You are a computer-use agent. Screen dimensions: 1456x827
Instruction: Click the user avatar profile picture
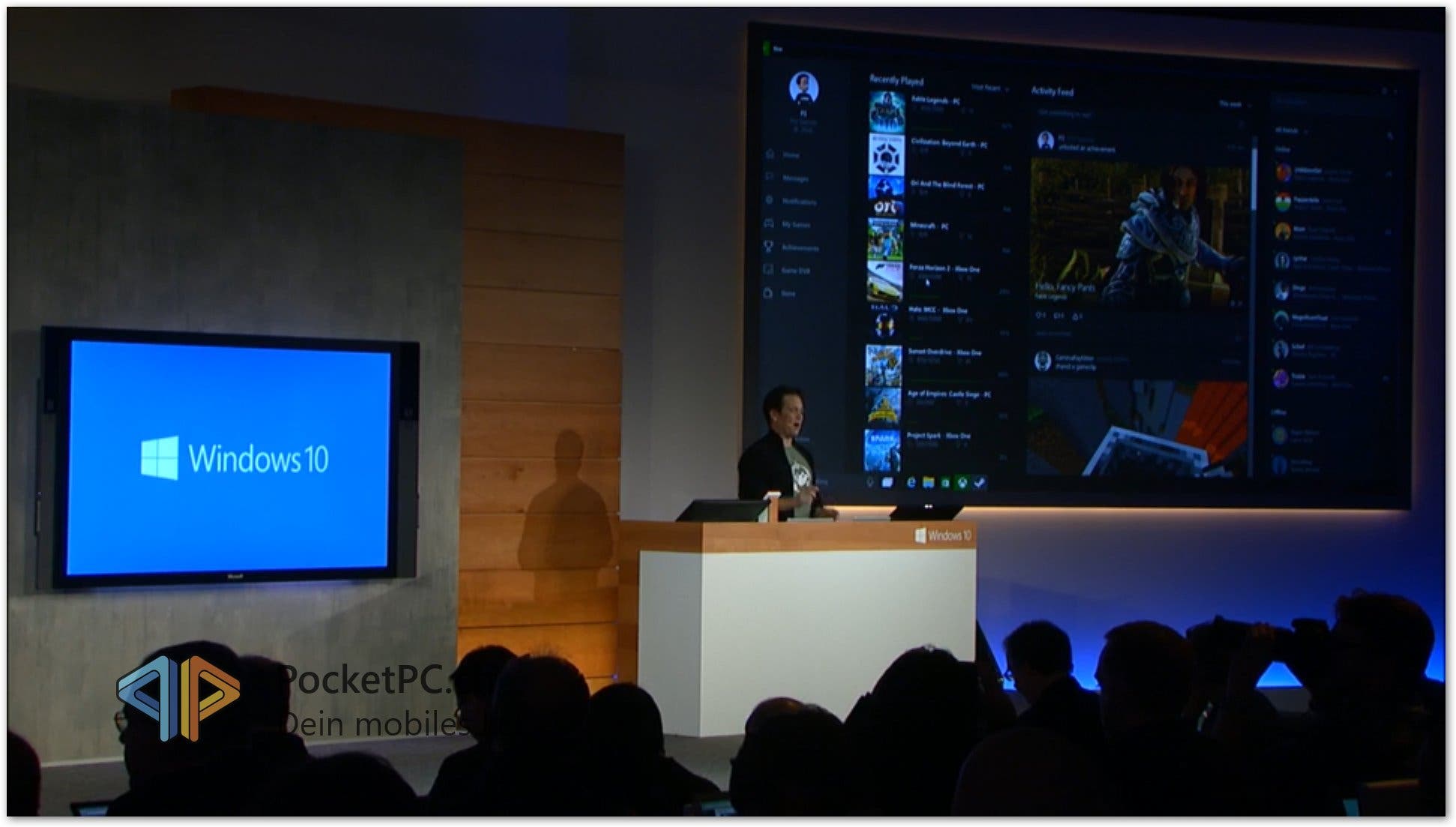coord(803,88)
